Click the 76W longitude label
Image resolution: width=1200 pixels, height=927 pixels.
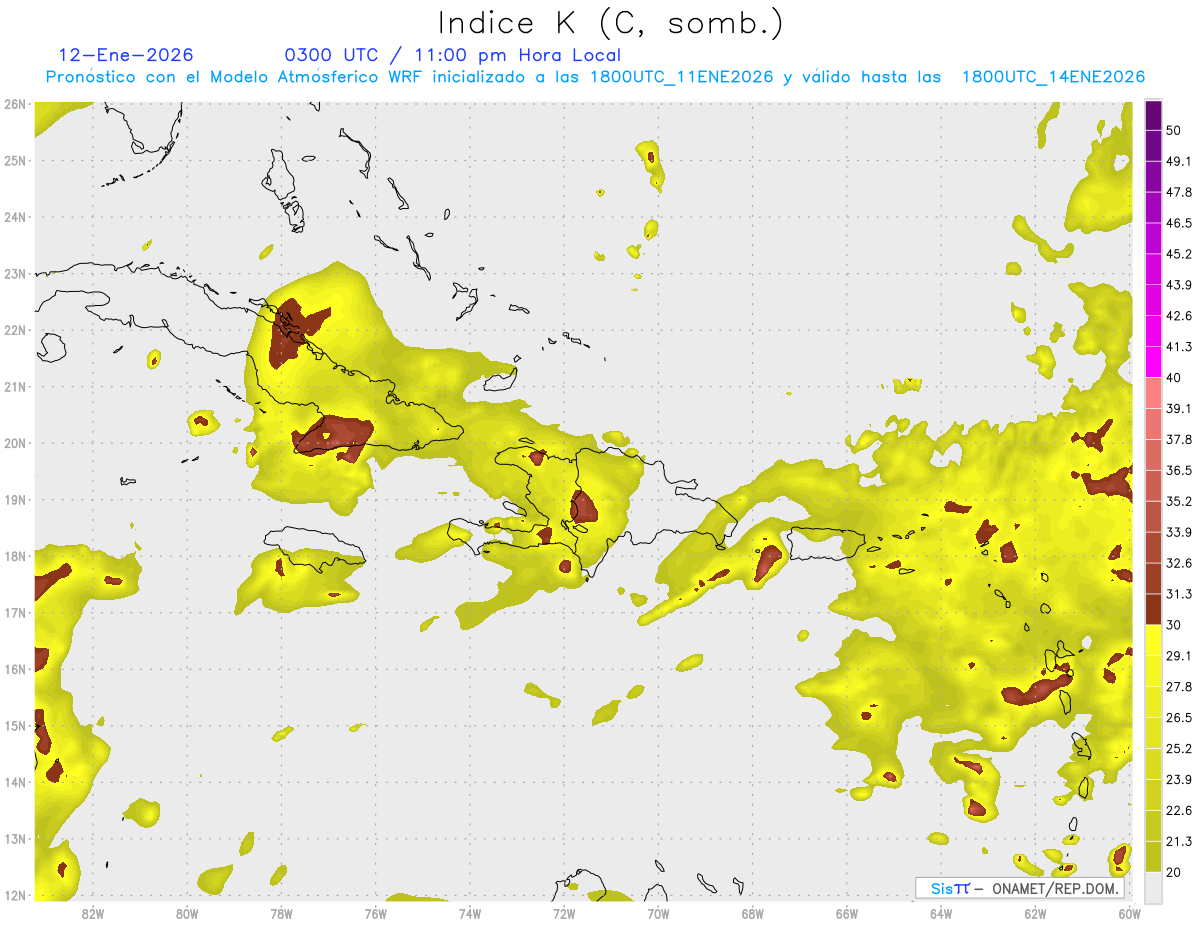(376, 913)
